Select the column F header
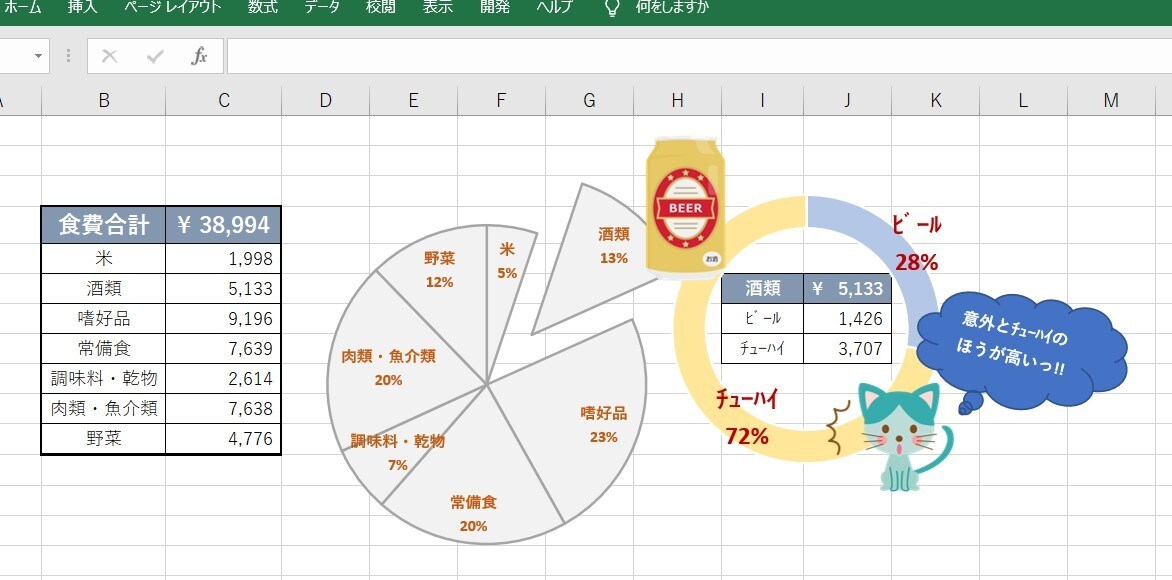The image size is (1172, 580). pyautogui.click(x=502, y=101)
